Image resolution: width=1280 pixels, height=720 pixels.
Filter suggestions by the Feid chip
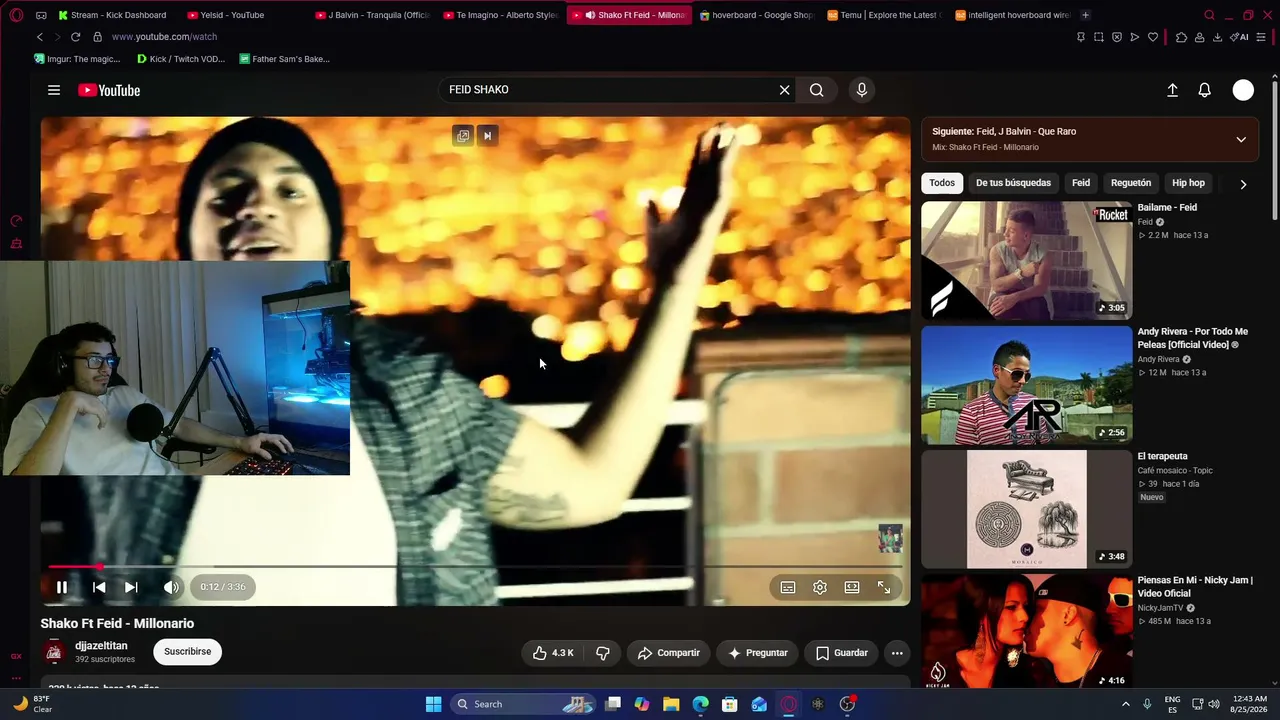(x=1081, y=183)
